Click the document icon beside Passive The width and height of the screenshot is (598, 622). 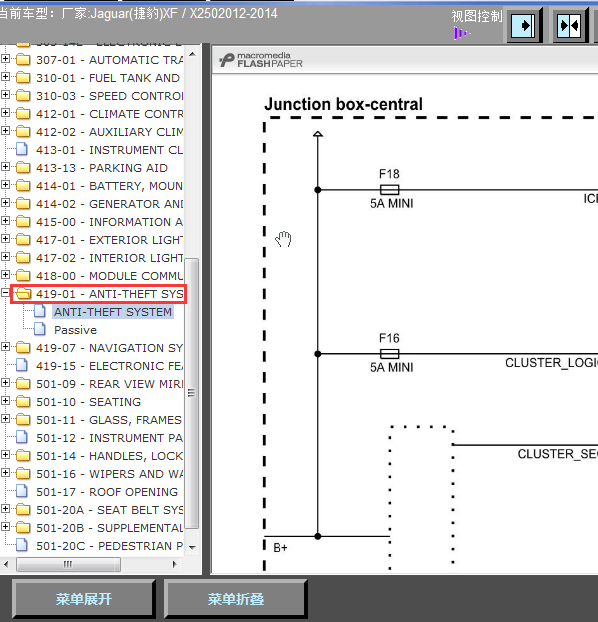[39, 329]
